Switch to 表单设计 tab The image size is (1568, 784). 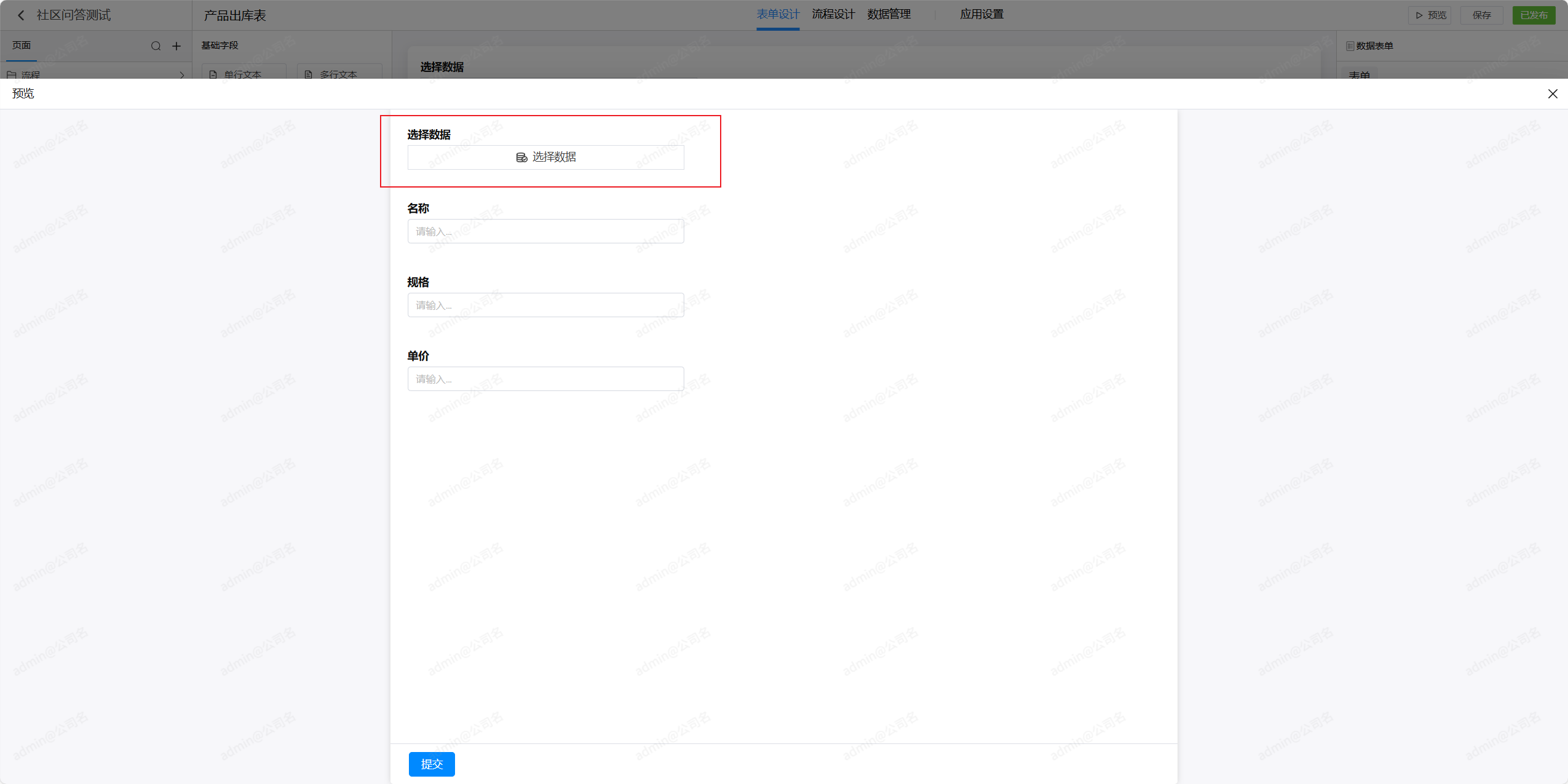pyautogui.click(x=778, y=14)
